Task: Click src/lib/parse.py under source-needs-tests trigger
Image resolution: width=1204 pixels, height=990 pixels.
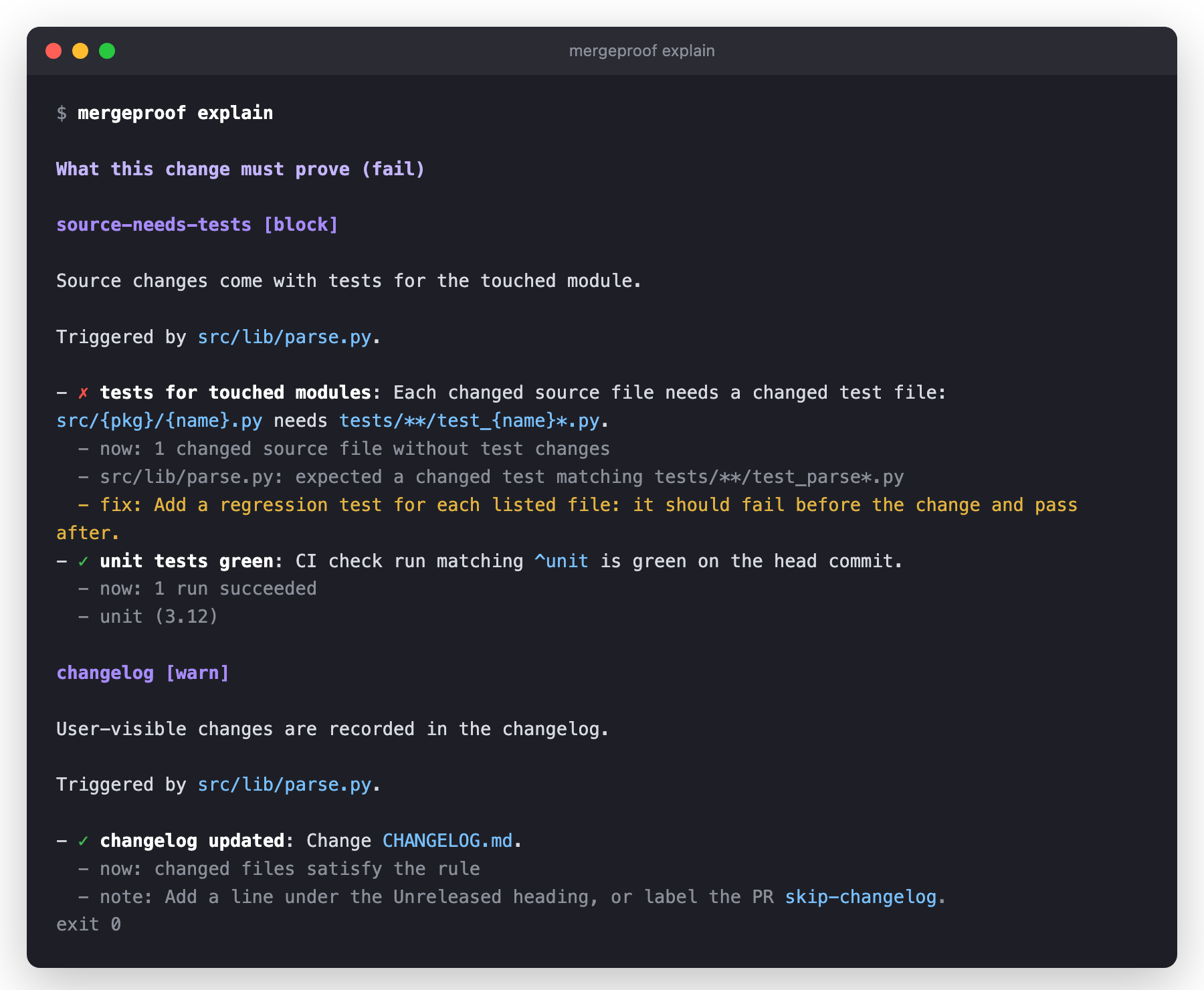Action: tap(284, 337)
